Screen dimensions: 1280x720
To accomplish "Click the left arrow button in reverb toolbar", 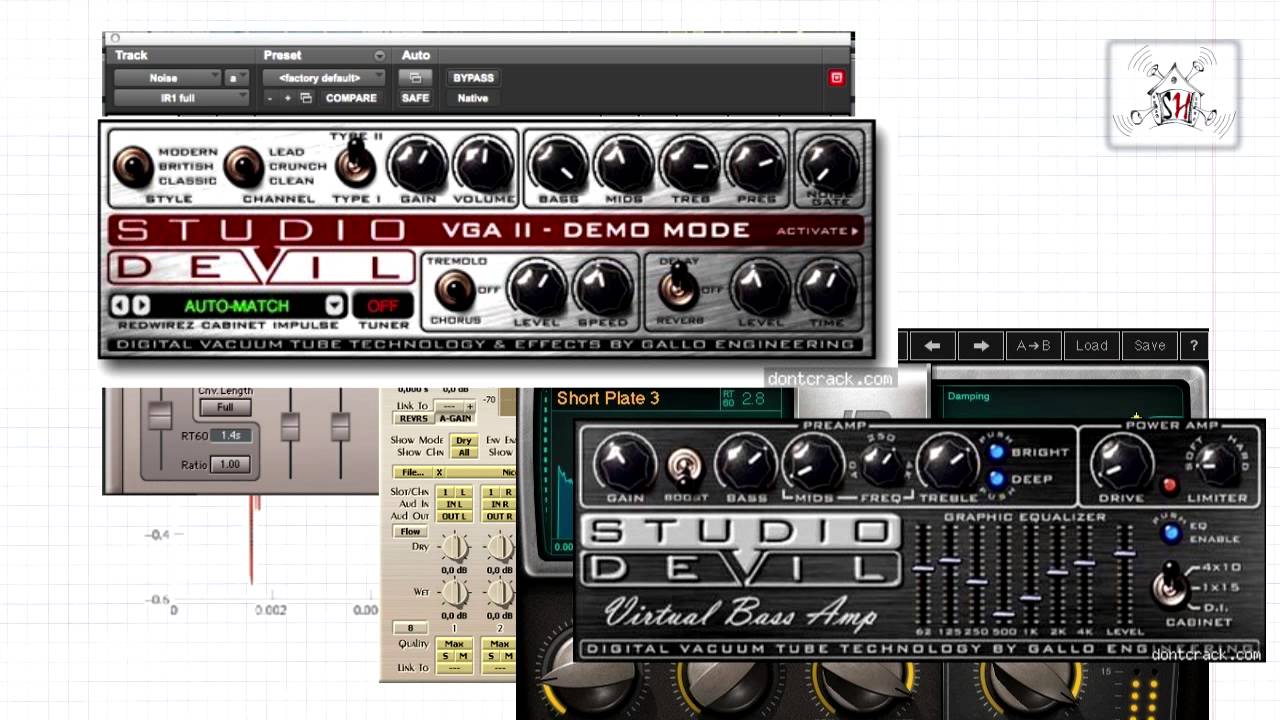I will [x=932, y=346].
